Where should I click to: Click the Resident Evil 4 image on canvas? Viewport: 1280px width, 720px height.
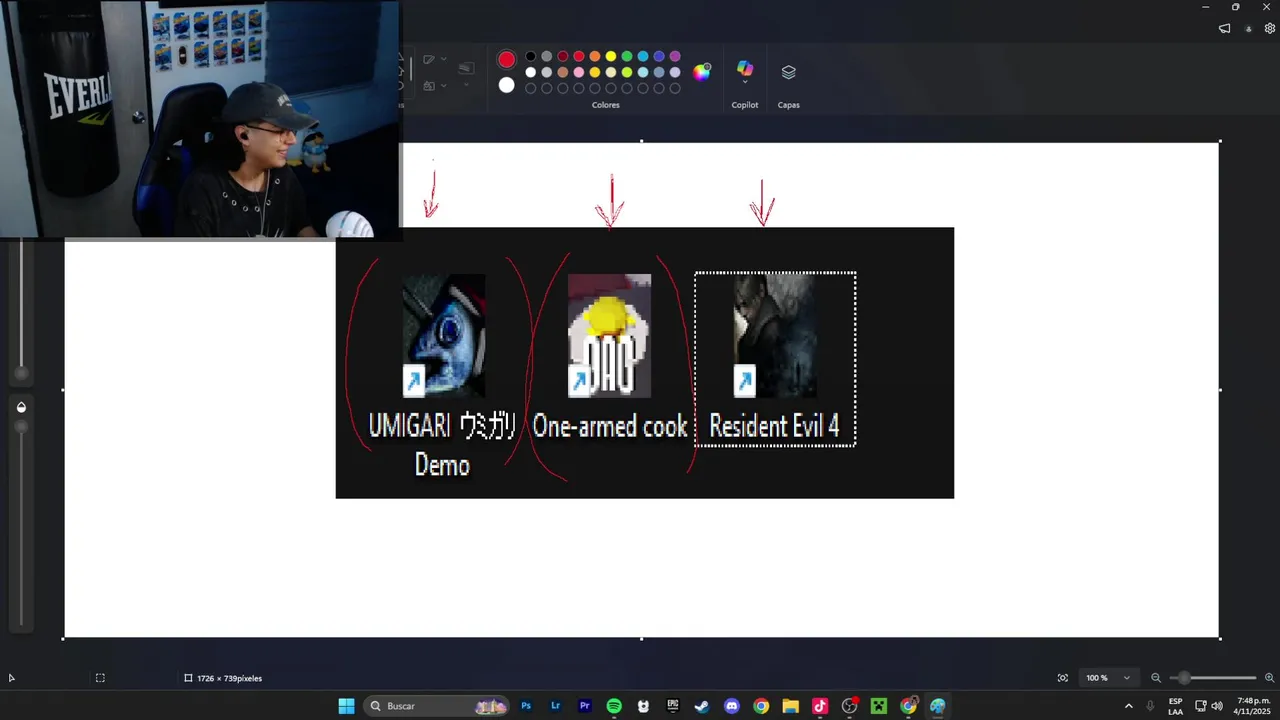tap(775, 336)
